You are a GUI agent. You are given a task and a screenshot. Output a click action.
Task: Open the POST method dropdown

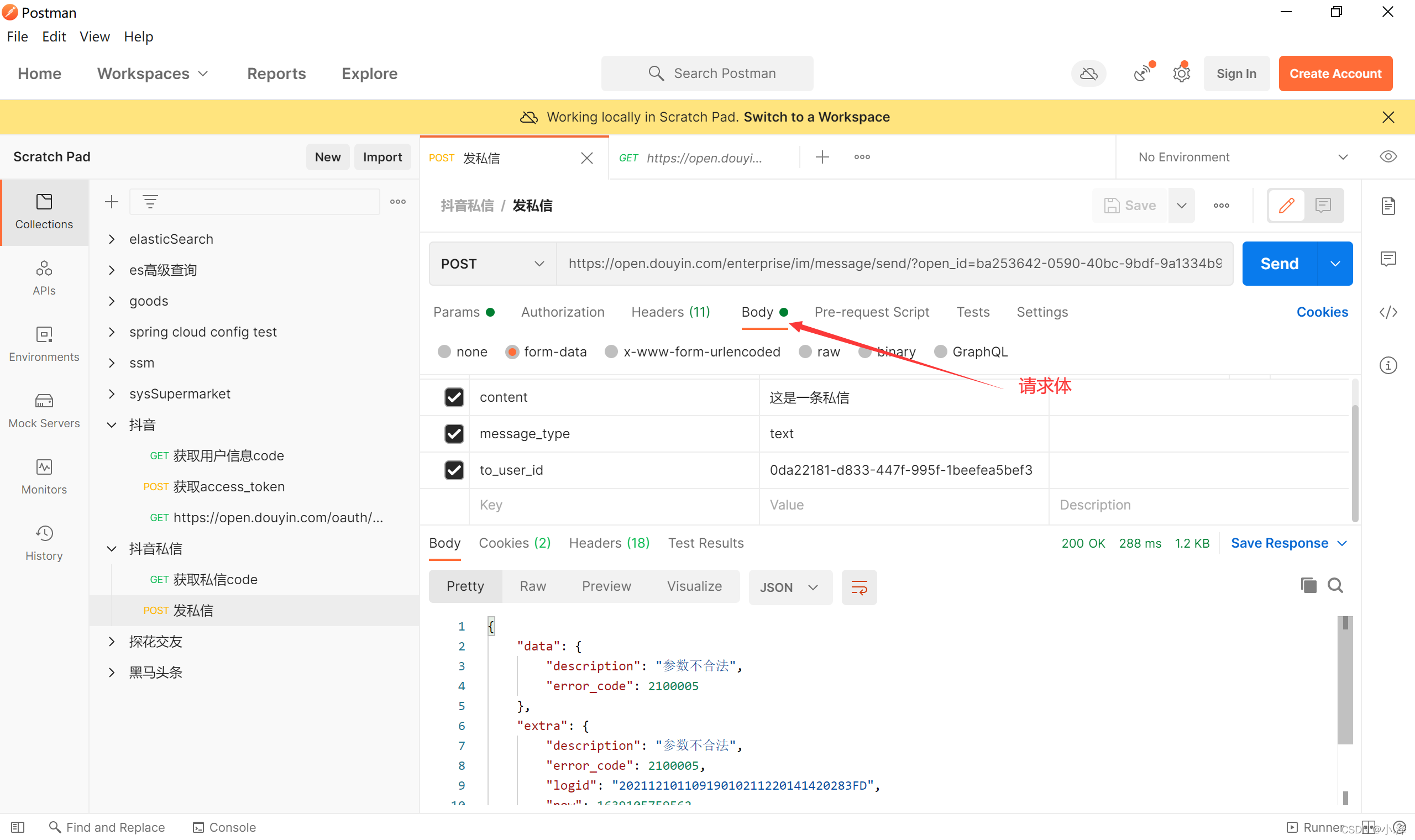[x=492, y=264]
